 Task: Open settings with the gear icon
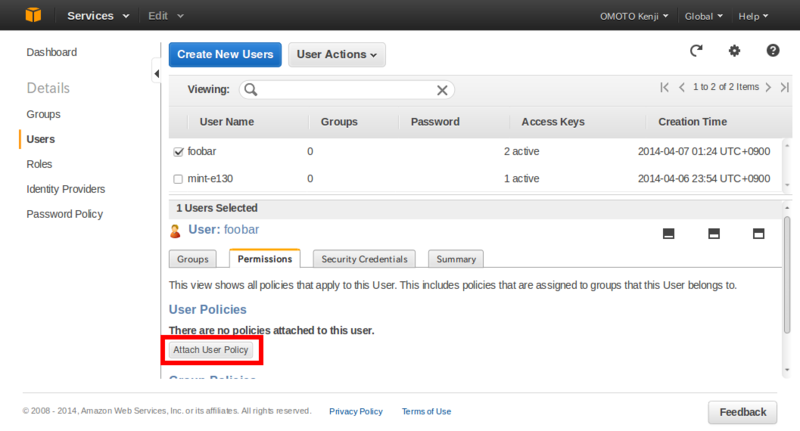click(x=734, y=50)
